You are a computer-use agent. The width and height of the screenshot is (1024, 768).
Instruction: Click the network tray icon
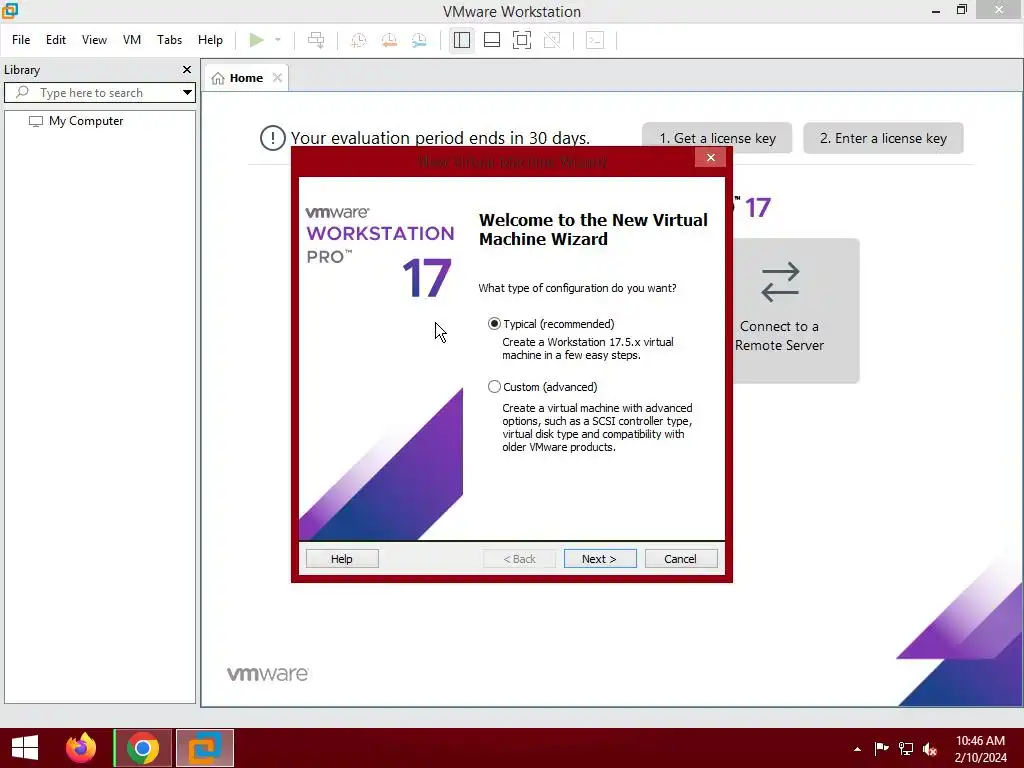[906, 748]
